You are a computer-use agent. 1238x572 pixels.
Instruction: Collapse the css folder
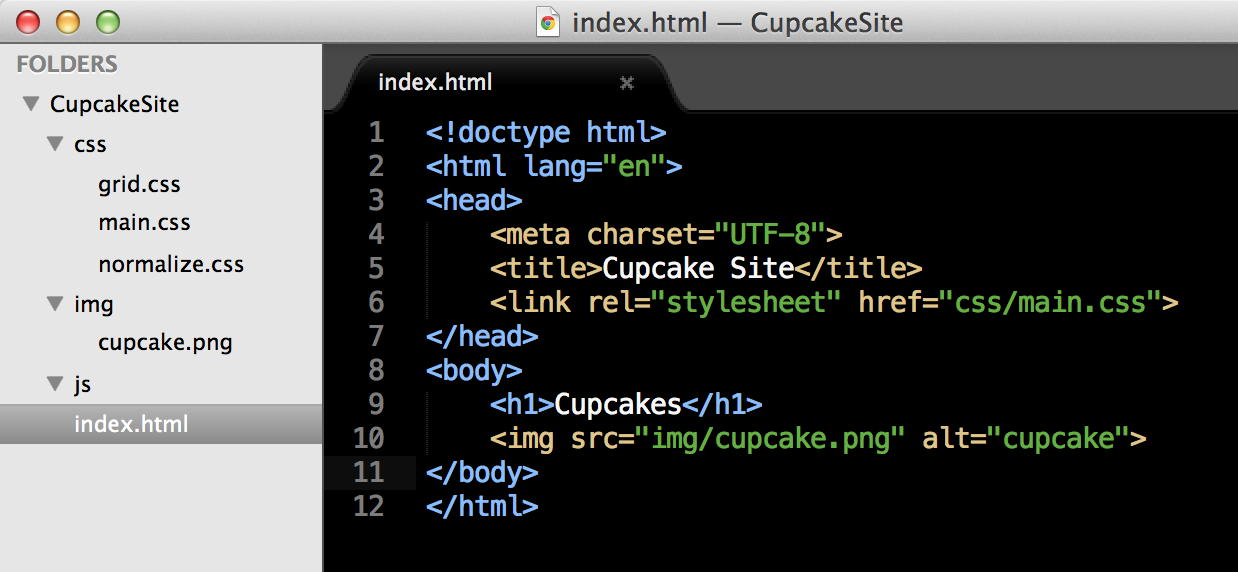point(54,144)
